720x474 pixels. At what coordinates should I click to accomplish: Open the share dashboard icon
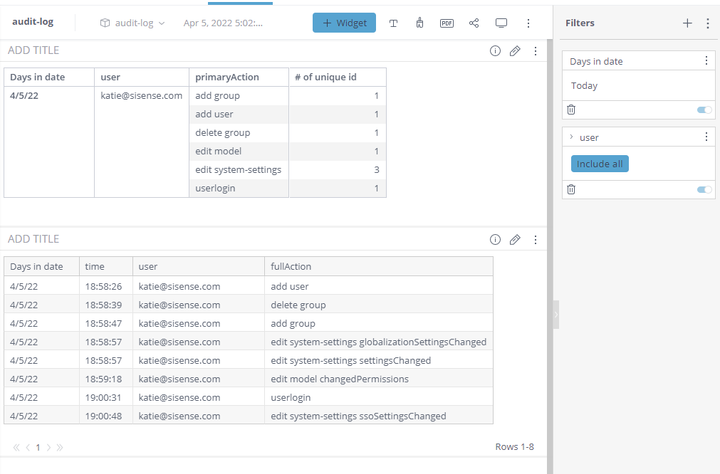point(474,23)
